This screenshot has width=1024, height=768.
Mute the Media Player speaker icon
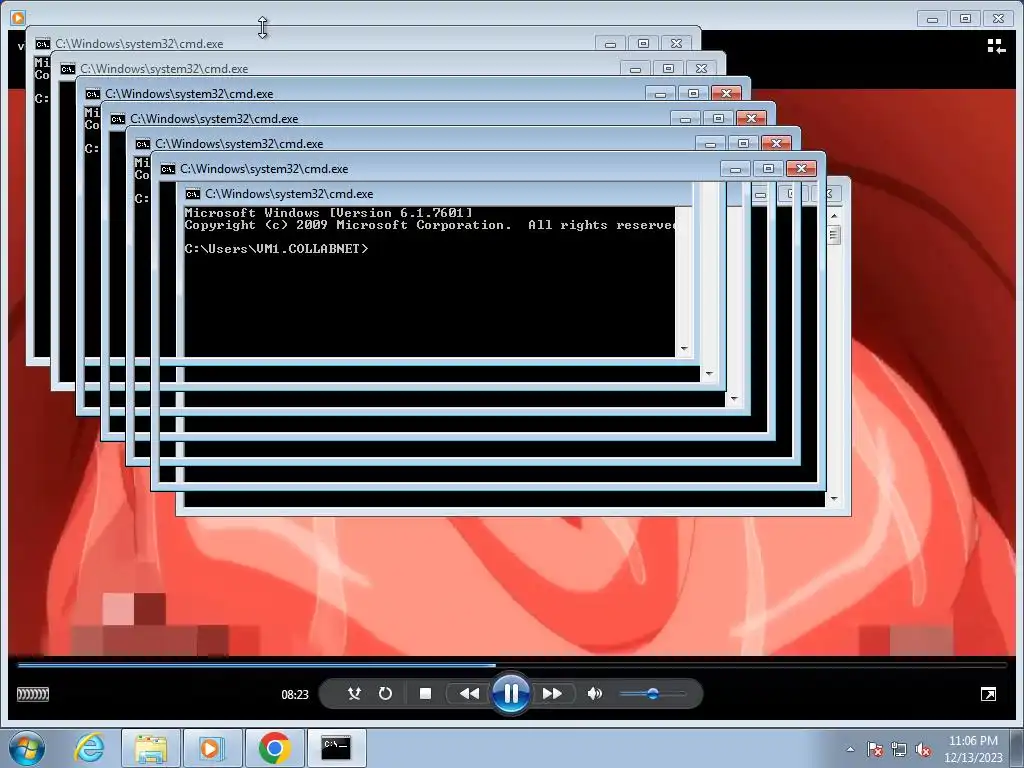click(x=594, y=694)
